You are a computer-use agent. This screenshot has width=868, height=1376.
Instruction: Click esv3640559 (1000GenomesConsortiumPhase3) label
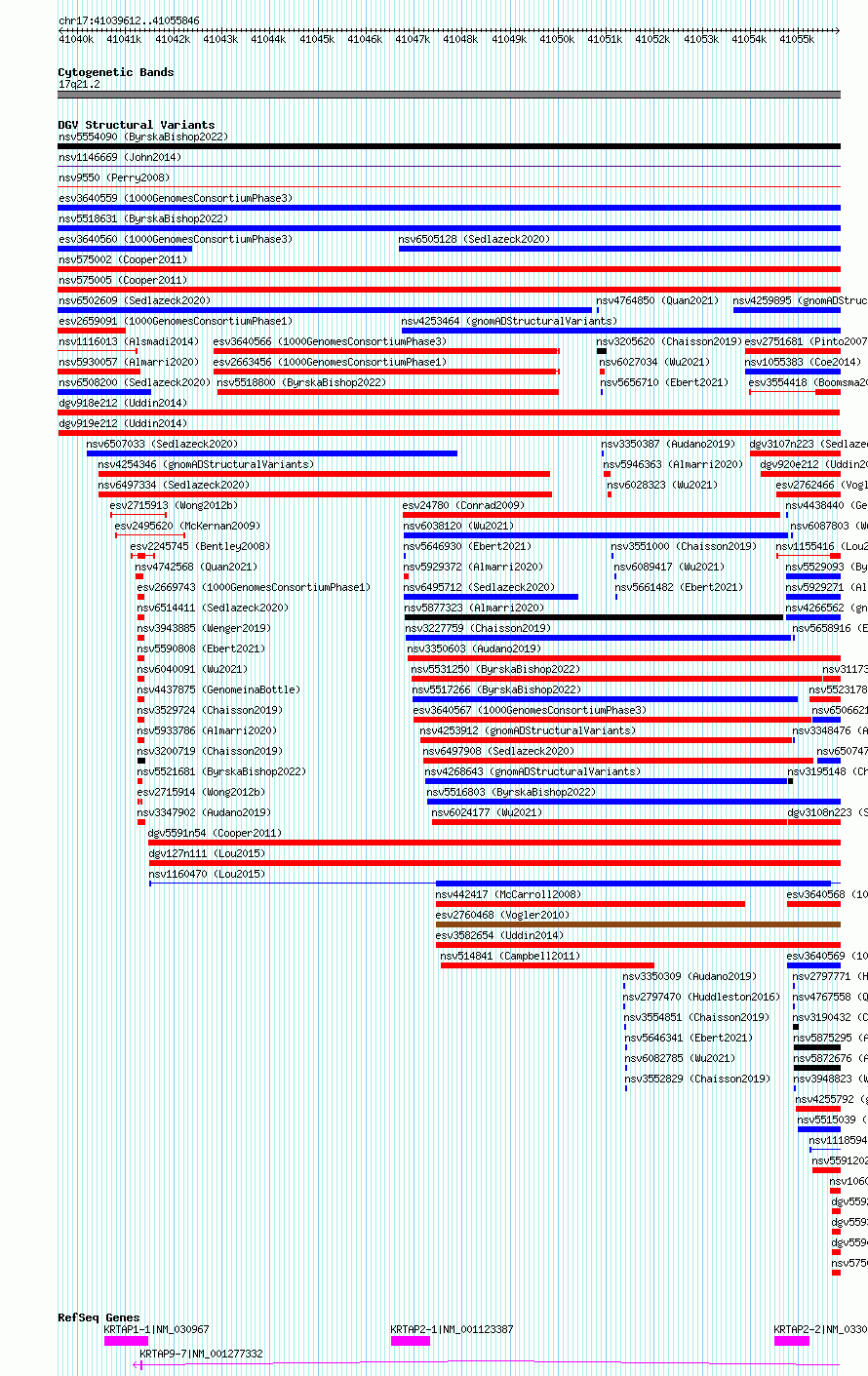[176, 198]
